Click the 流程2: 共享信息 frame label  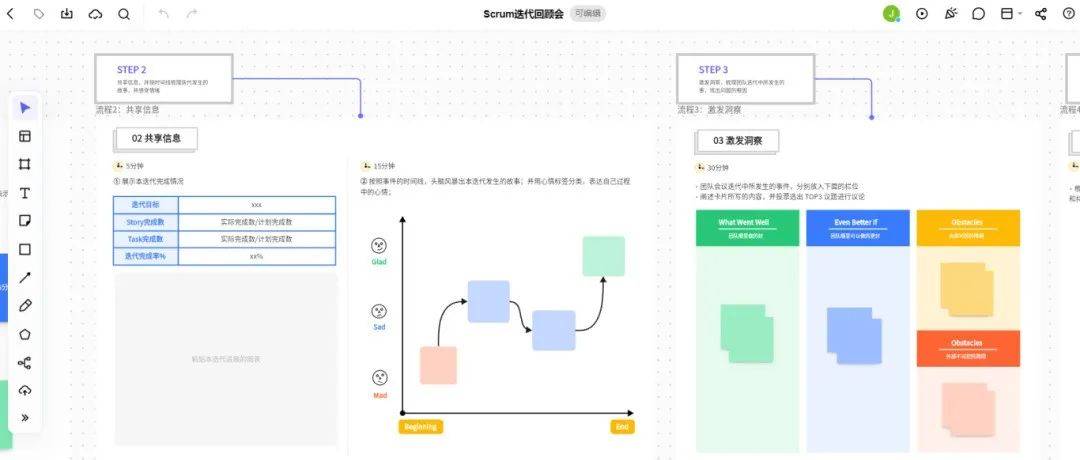coord(128,109)
